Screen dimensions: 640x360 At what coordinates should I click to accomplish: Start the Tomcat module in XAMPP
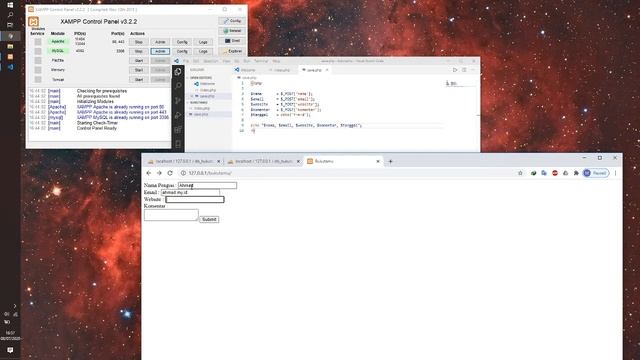[139, 80]
